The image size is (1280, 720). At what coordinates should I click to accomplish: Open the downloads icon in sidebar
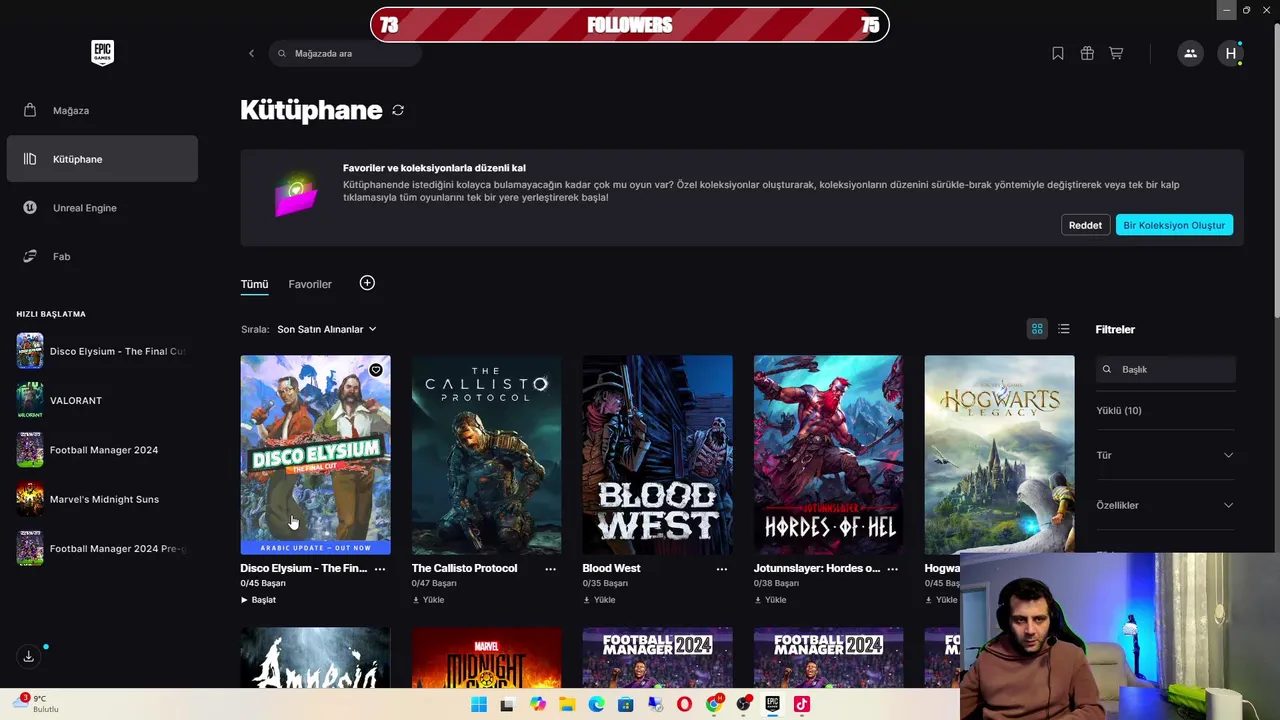(29, 656)
